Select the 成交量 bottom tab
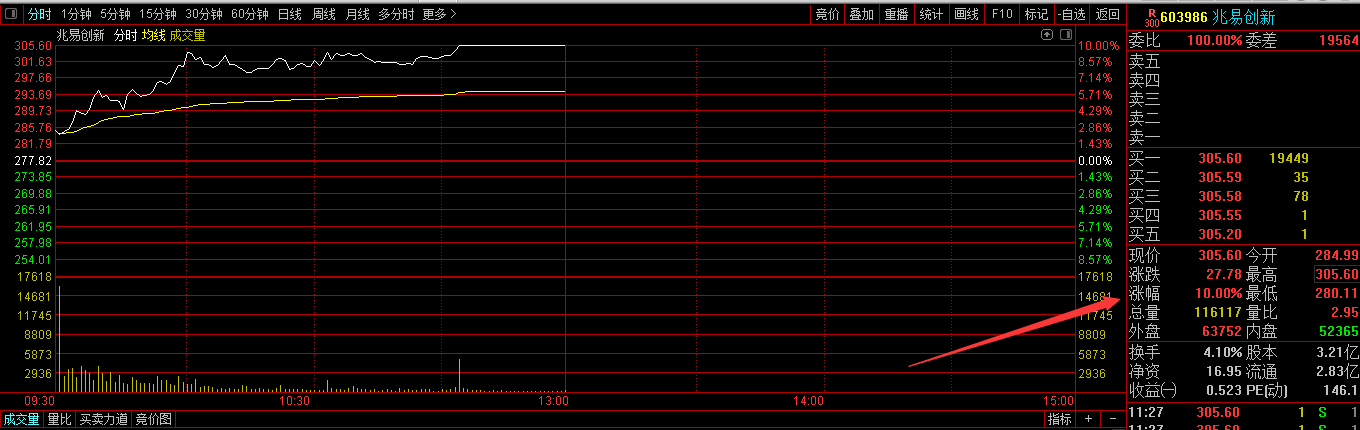1360x430 pixels. (21, 419)
